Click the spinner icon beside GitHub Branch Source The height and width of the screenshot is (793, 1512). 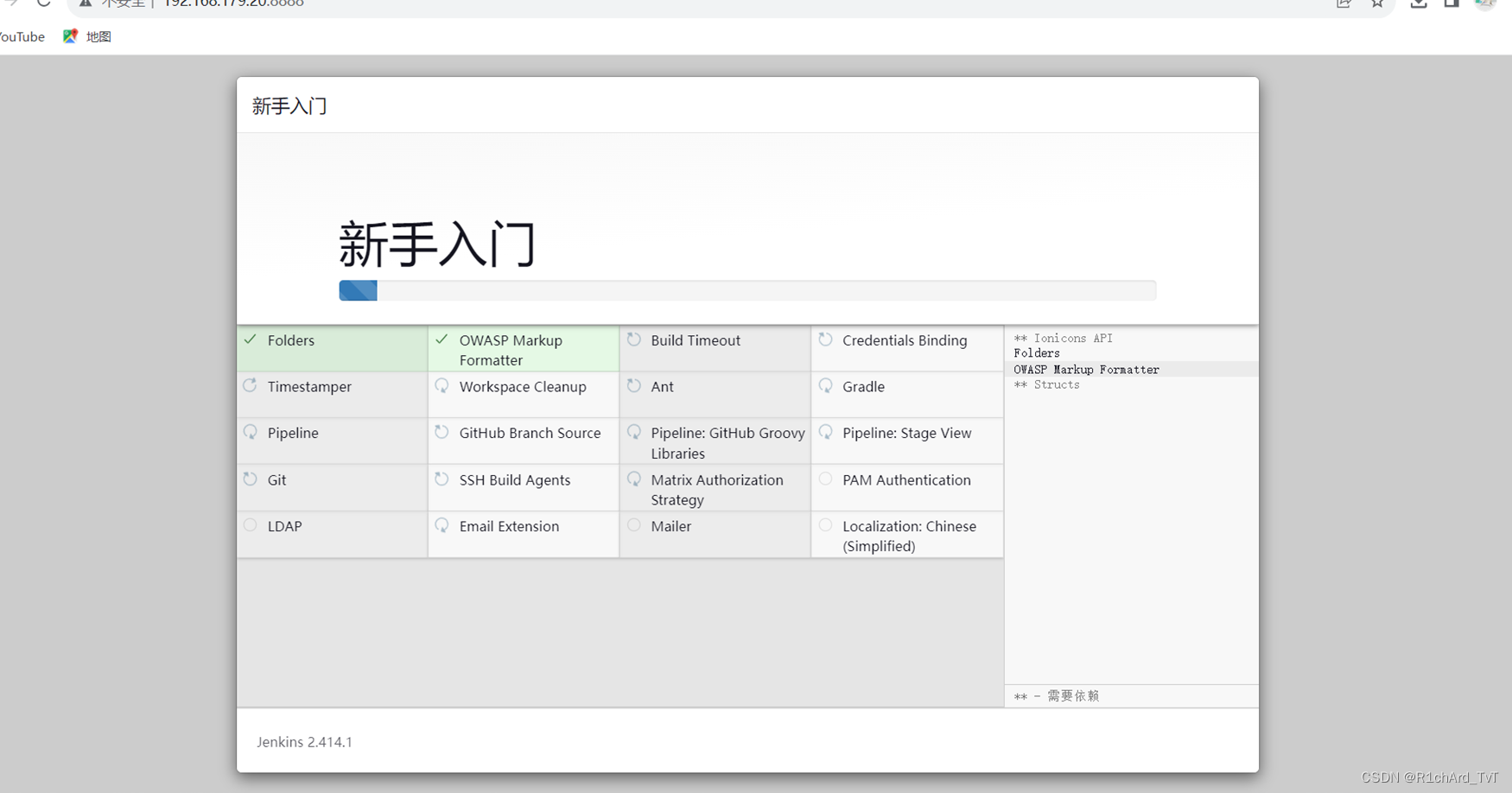[x=442, y=432]
